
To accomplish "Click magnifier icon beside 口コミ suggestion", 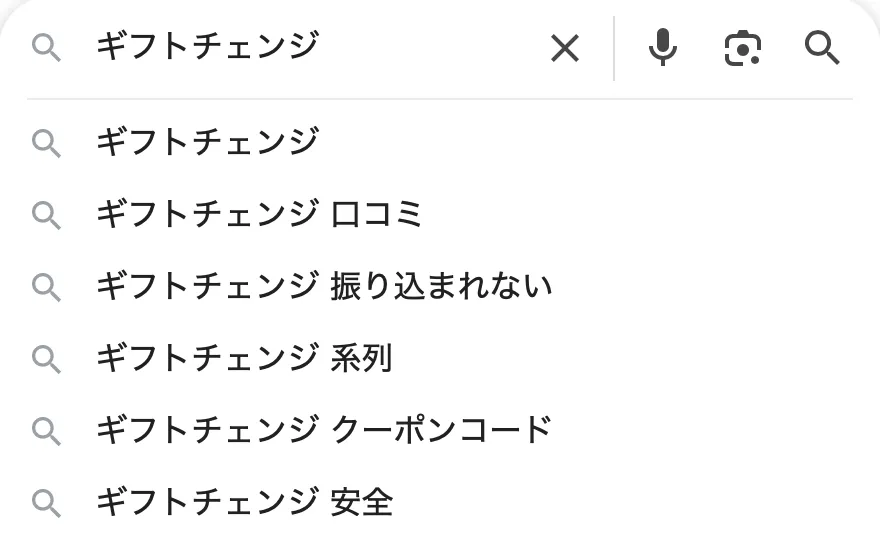I will 46,214.
